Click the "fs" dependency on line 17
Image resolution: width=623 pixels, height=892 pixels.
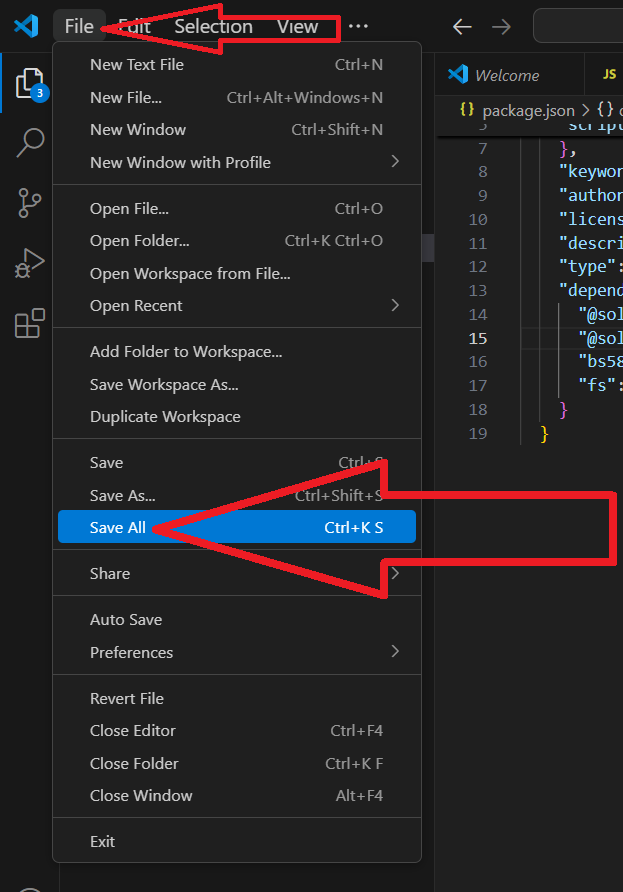(597, 385)
